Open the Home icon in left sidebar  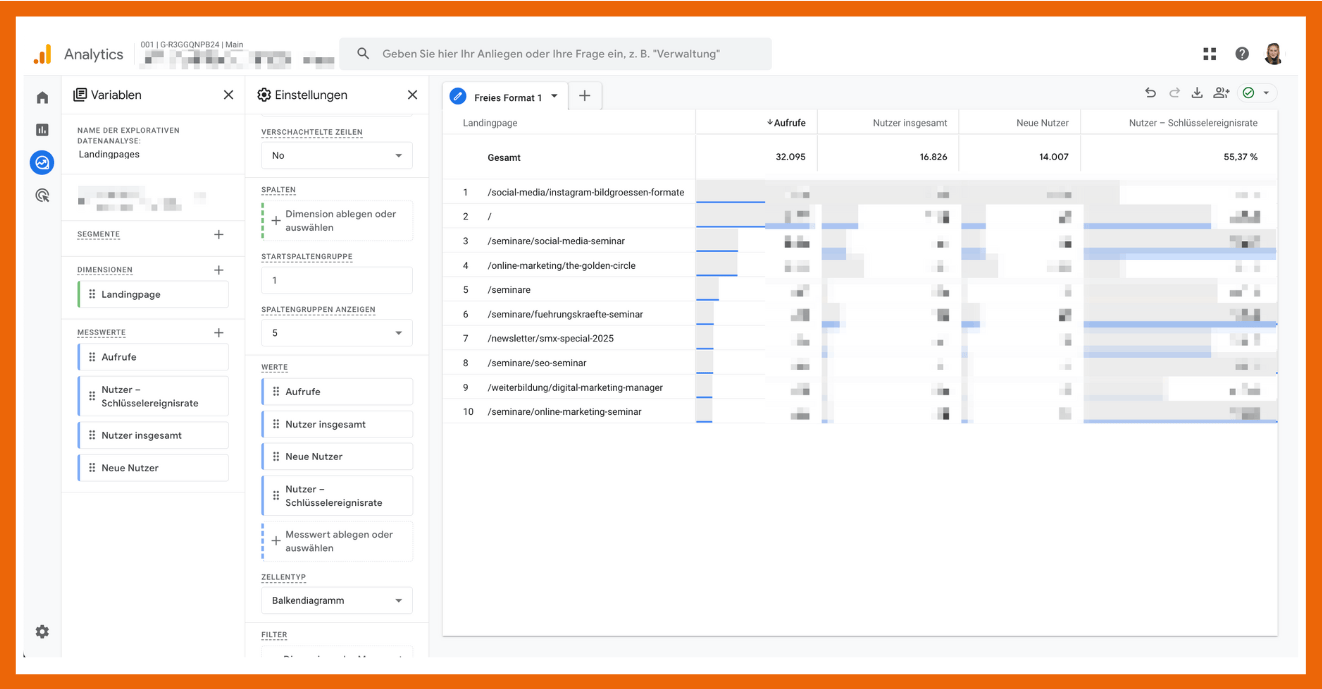(42, 97)
